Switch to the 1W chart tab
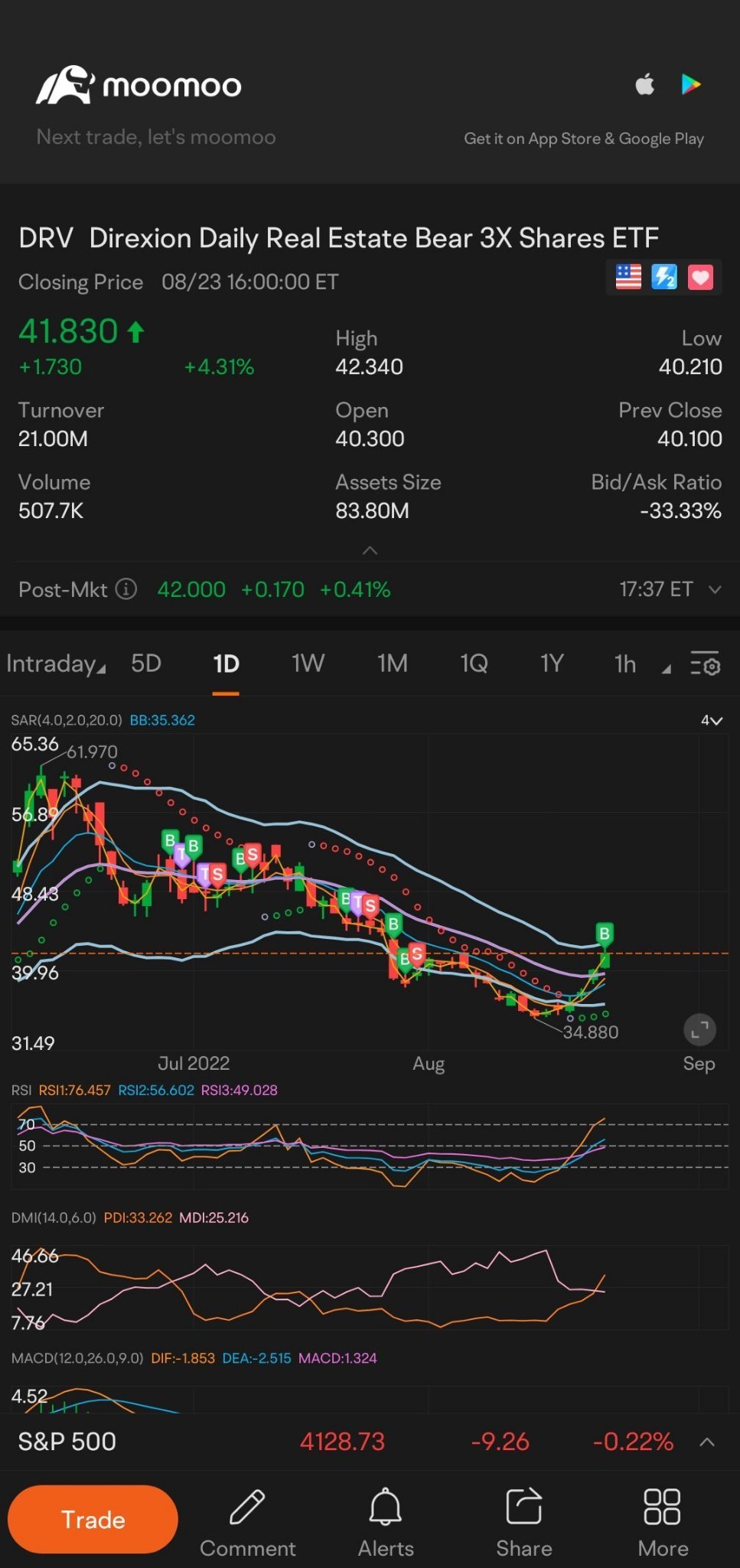 308,663
